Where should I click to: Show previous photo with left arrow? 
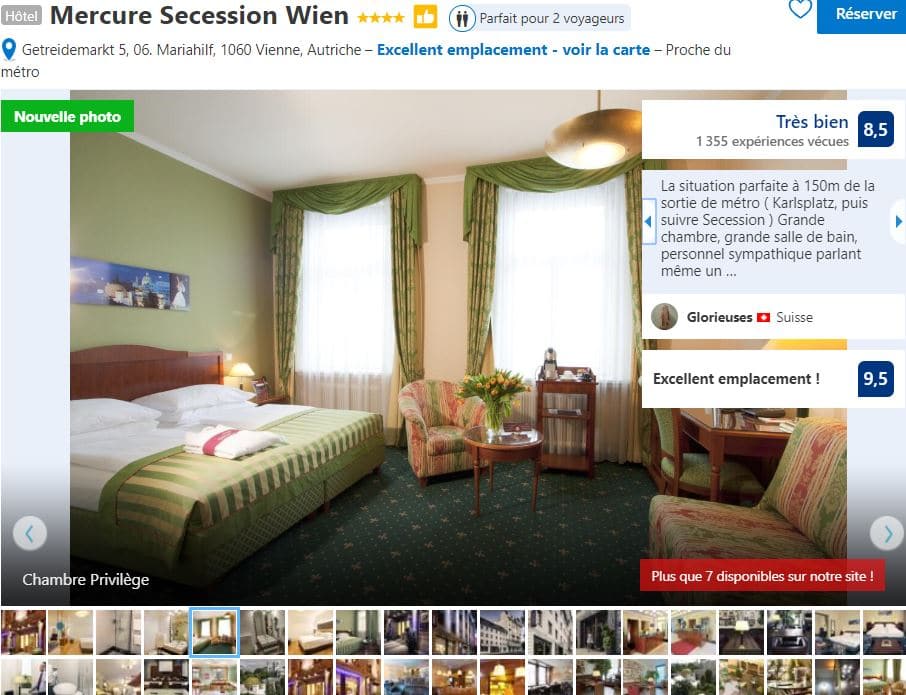pyautogui.click(x=29, y=533)
